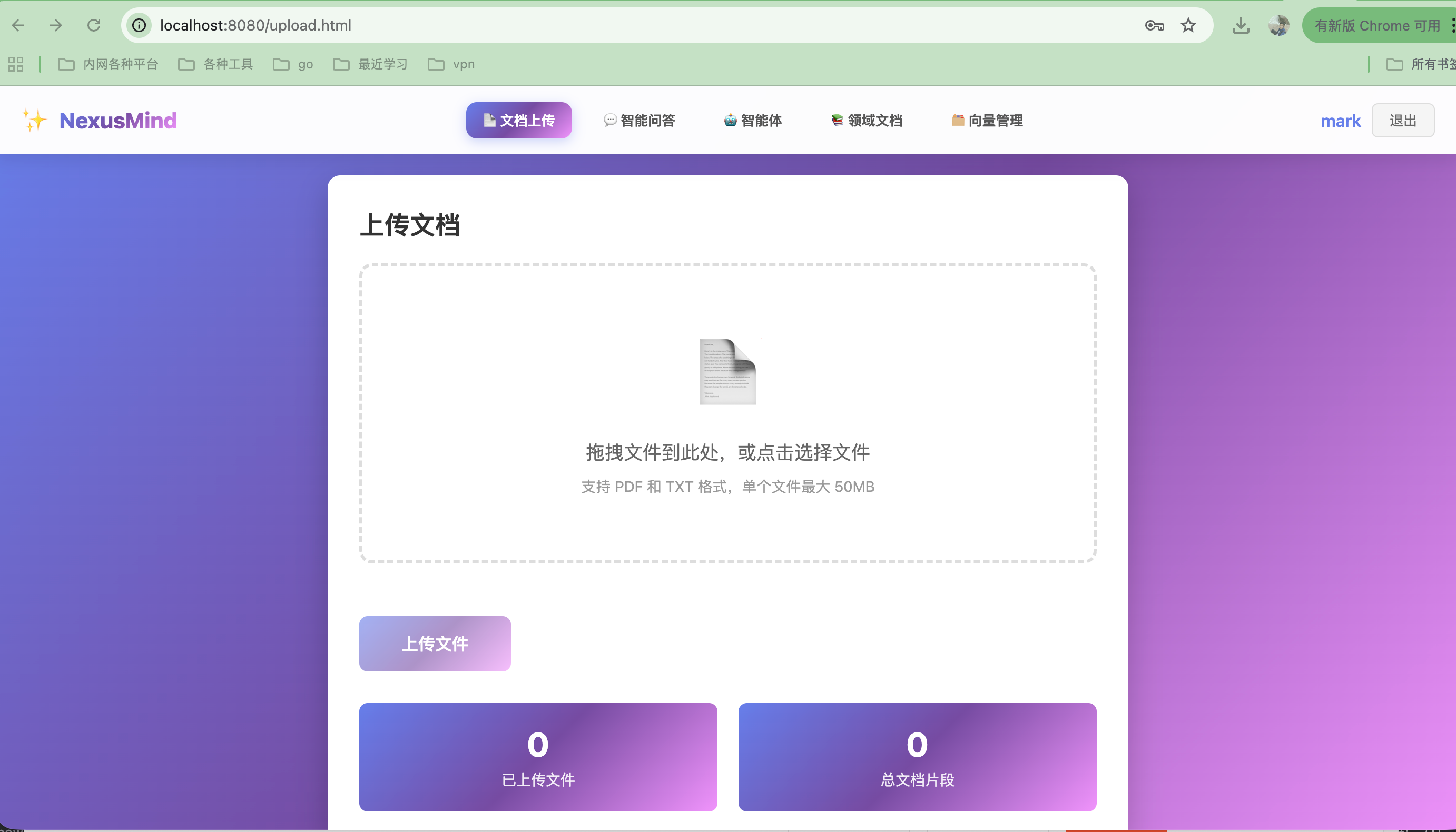Click the 退出 logout button
Image resolution: width=1456 pixels, height=832 pixels.
coord(1402,121)
